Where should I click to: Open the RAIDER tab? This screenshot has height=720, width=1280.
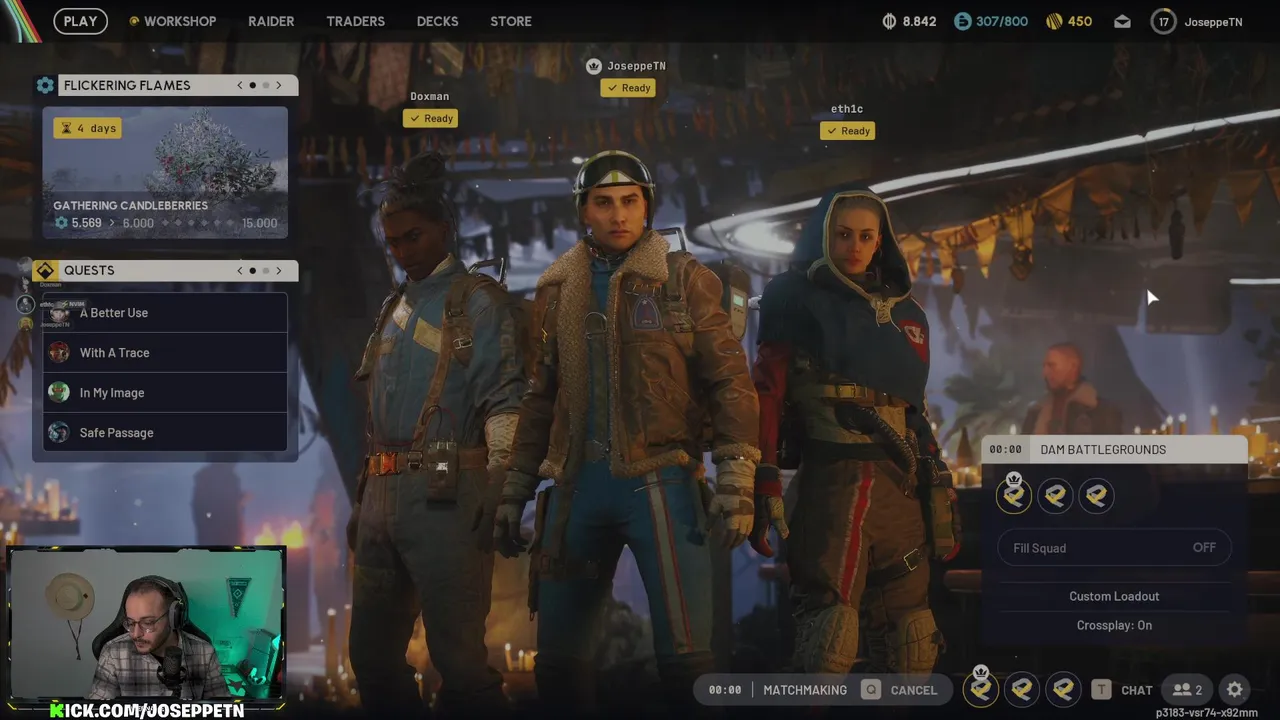271,21
